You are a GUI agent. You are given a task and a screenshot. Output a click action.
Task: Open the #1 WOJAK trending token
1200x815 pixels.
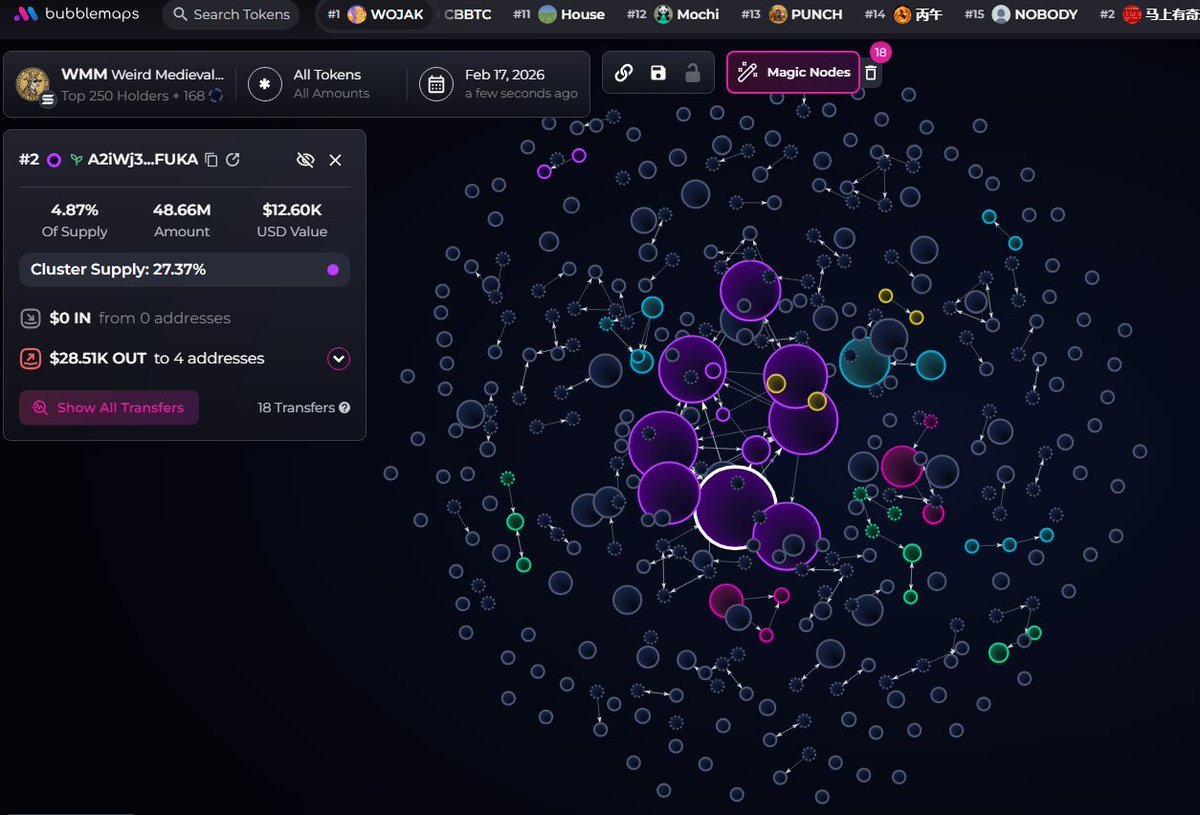(378, 14)
